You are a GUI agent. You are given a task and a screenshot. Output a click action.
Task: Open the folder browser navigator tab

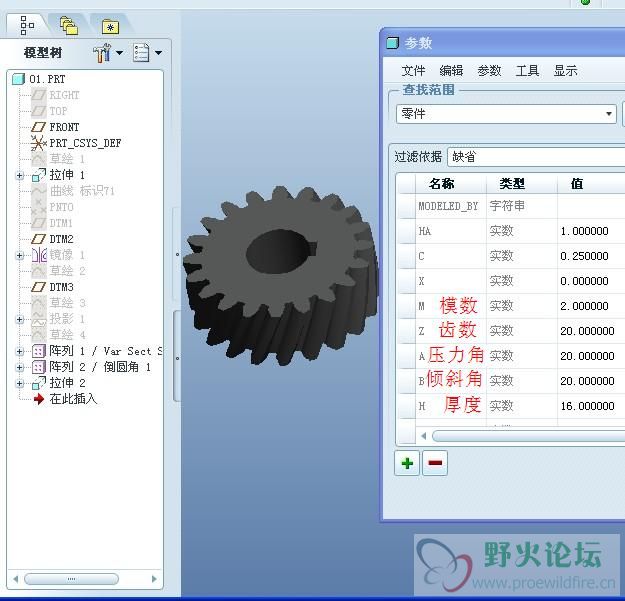[69, 26]
